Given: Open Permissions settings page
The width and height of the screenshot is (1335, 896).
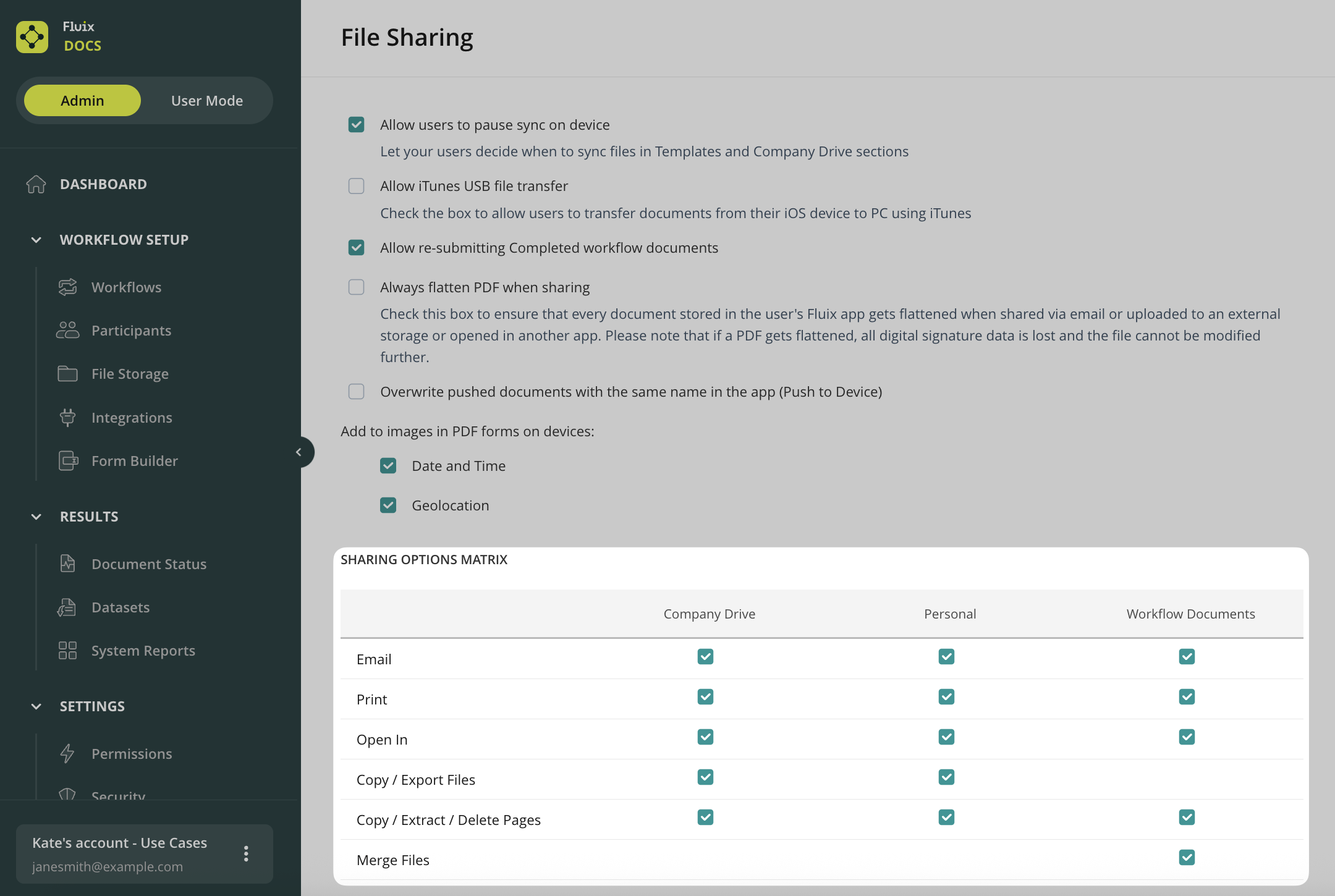Looking at the screenshot, I should [x=132, y=754].
